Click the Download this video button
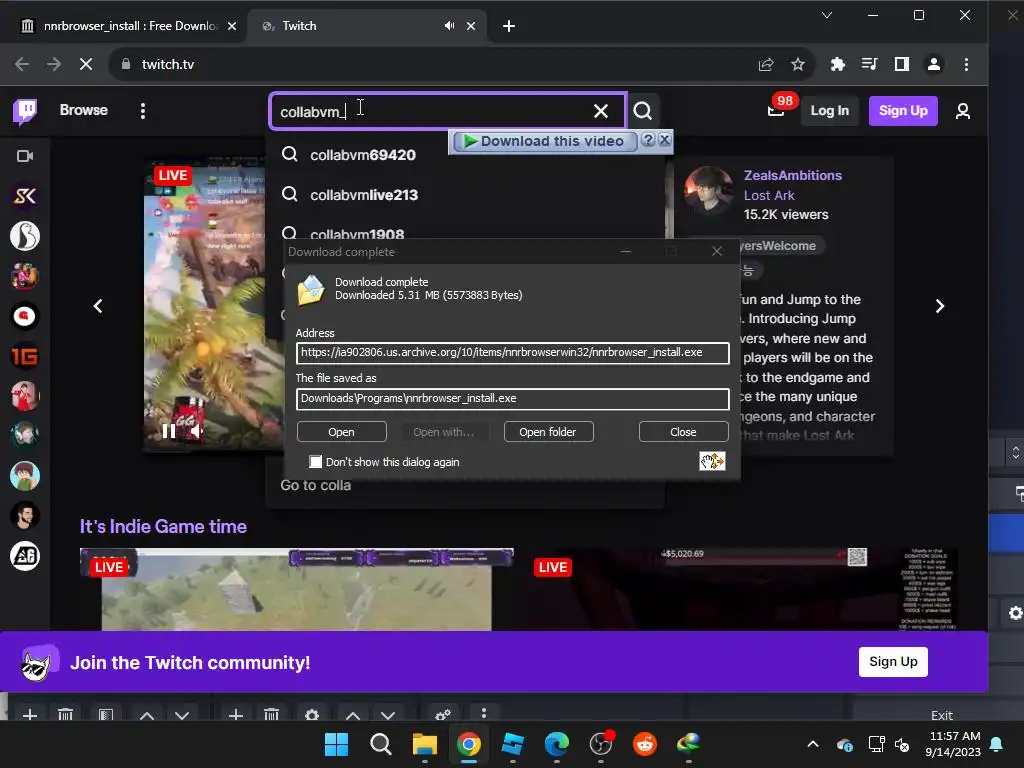 [x=543, y=141]
